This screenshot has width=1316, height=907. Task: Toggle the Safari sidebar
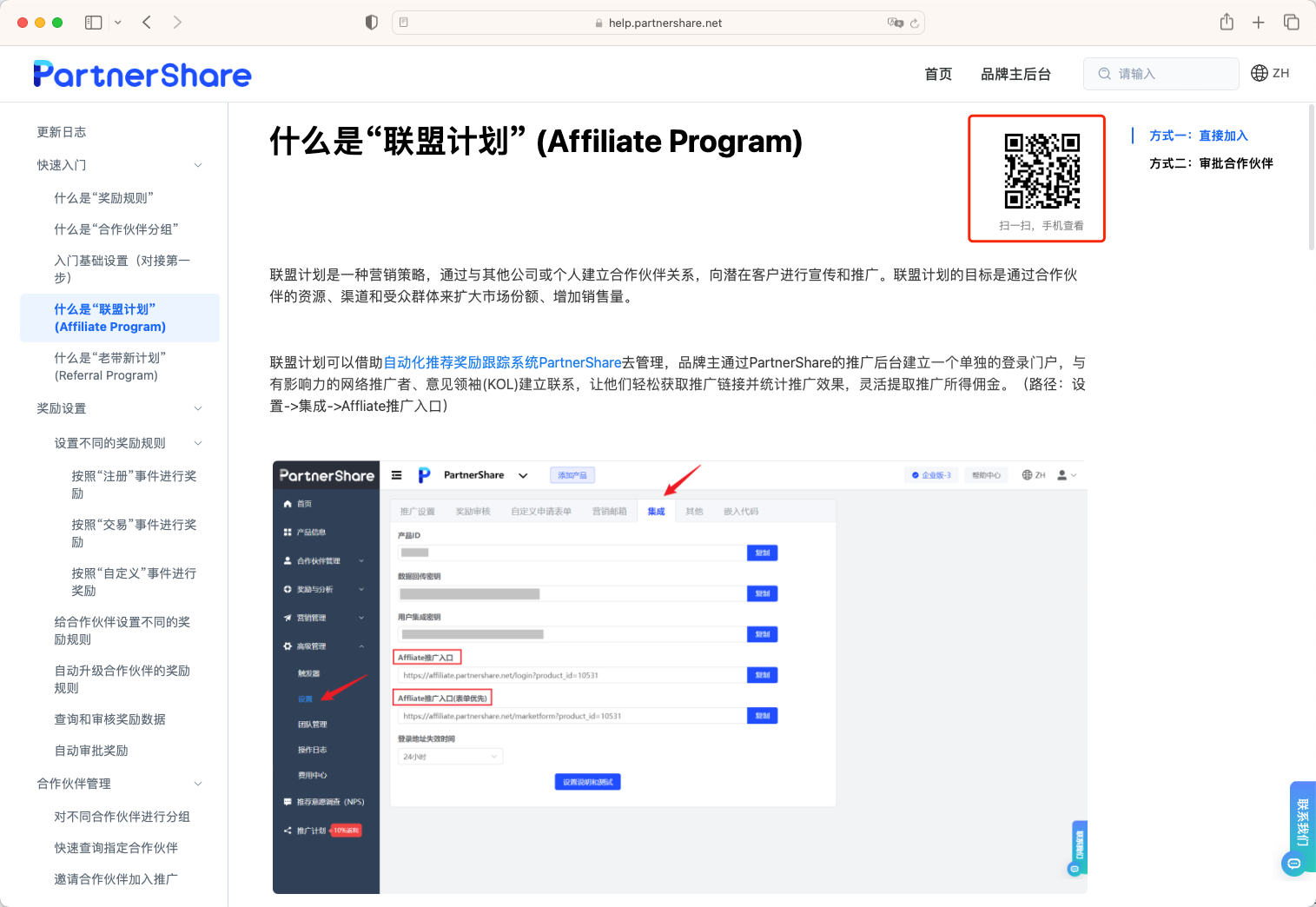[94, 23]
